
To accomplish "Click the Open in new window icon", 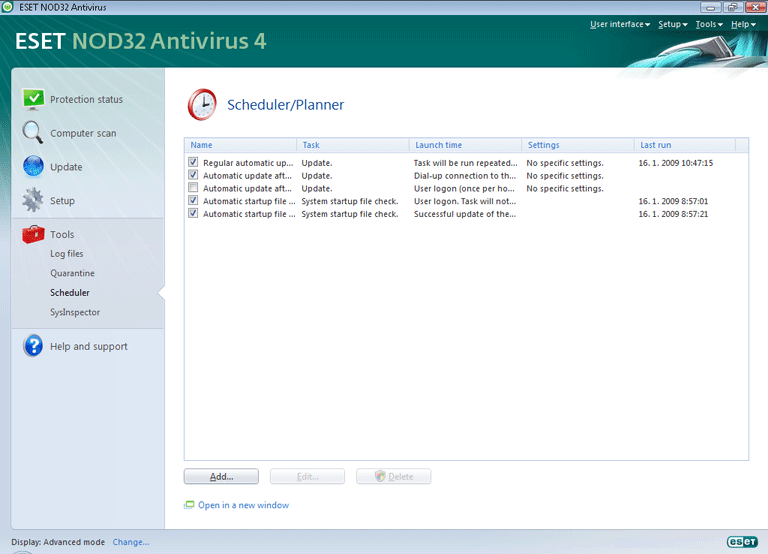I will [x=189, y=505].
